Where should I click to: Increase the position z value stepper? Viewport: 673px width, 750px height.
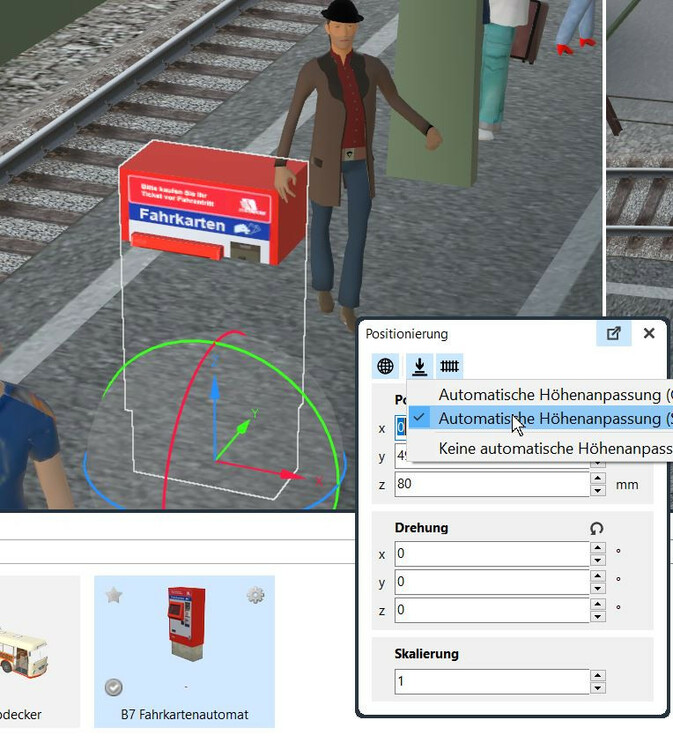coord(598,479)
